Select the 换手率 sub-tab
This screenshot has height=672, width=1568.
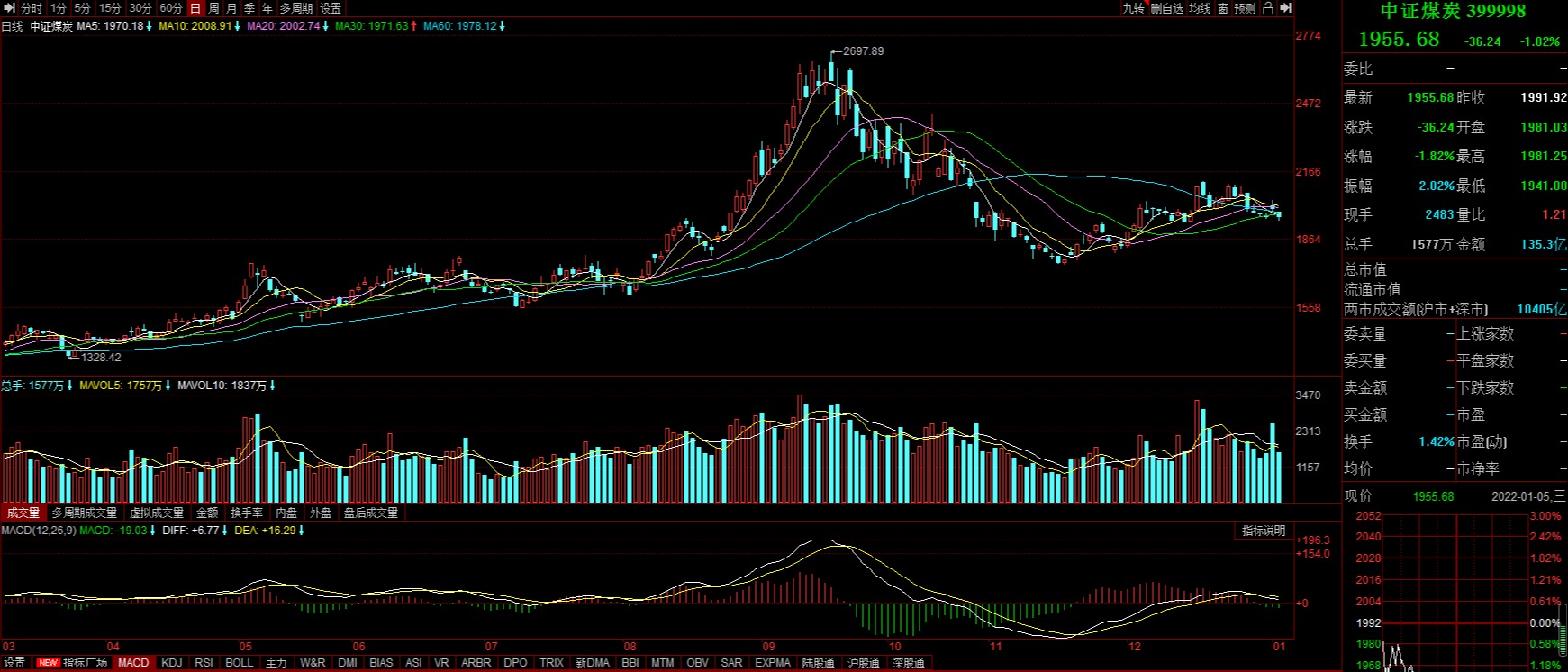point(247,513)
